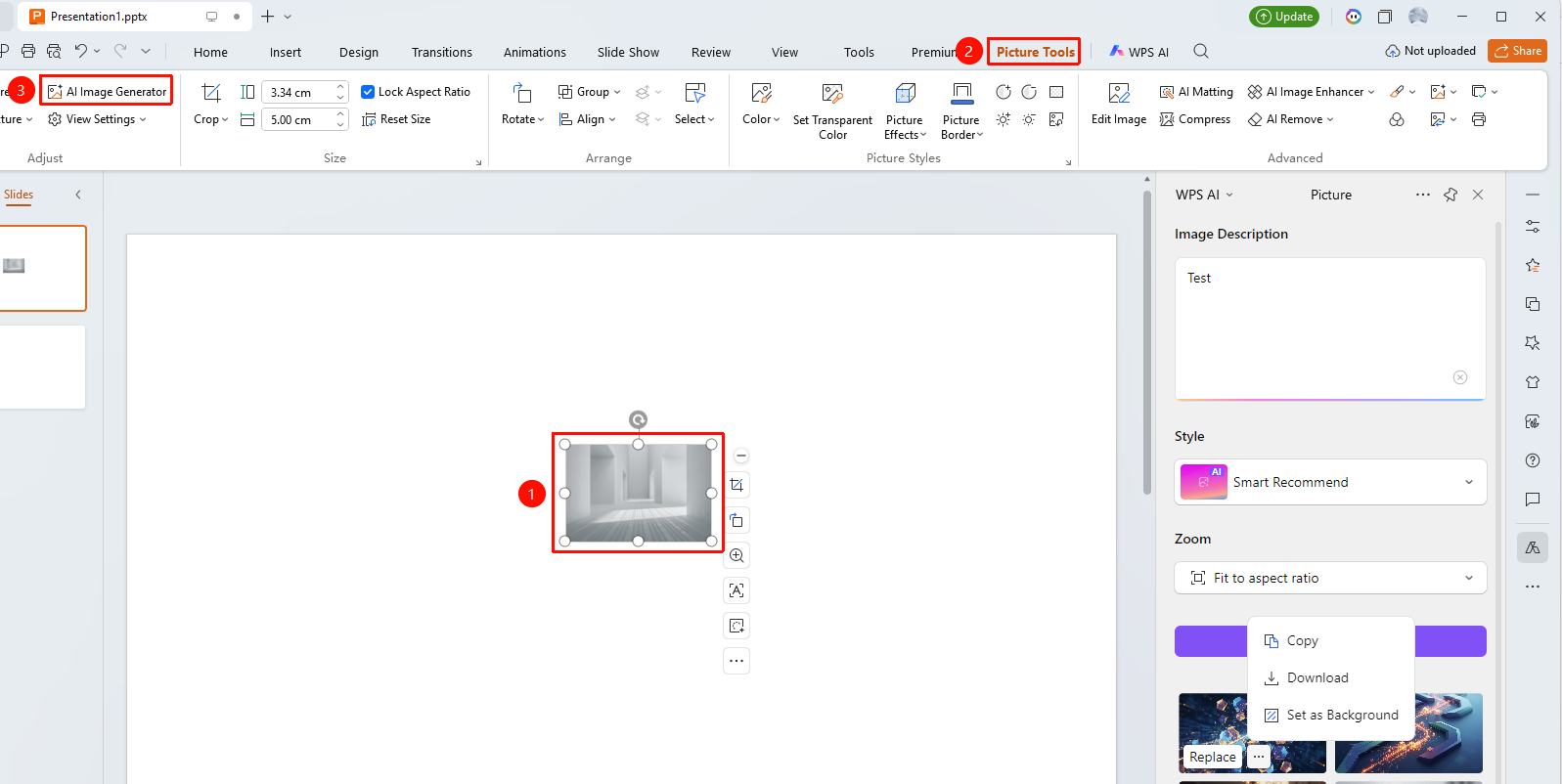Open the Group dropdown
Screen dimensions: 1562x784
[589, 92]
